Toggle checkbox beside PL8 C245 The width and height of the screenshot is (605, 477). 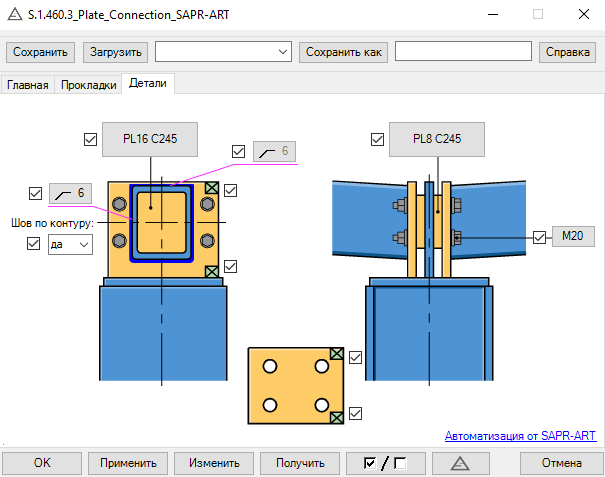(377, 139)
